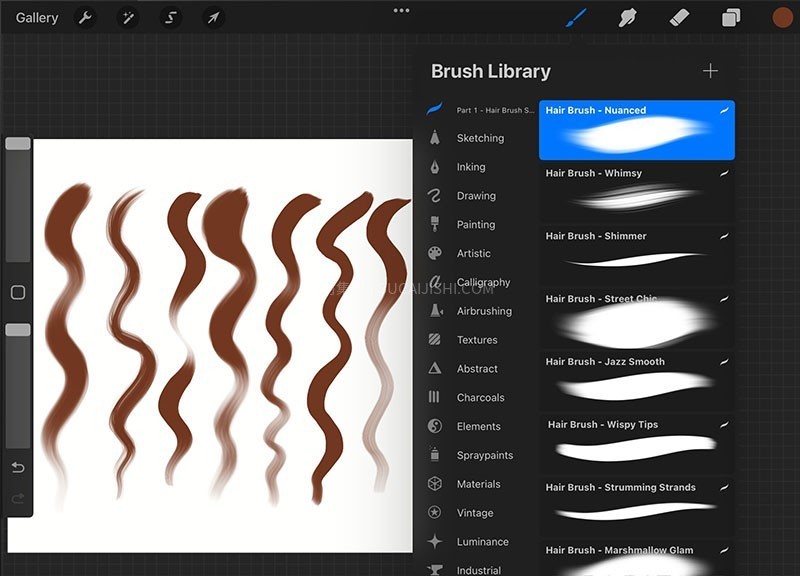Click the Sketching pencil icon

[x=435, y=137]
